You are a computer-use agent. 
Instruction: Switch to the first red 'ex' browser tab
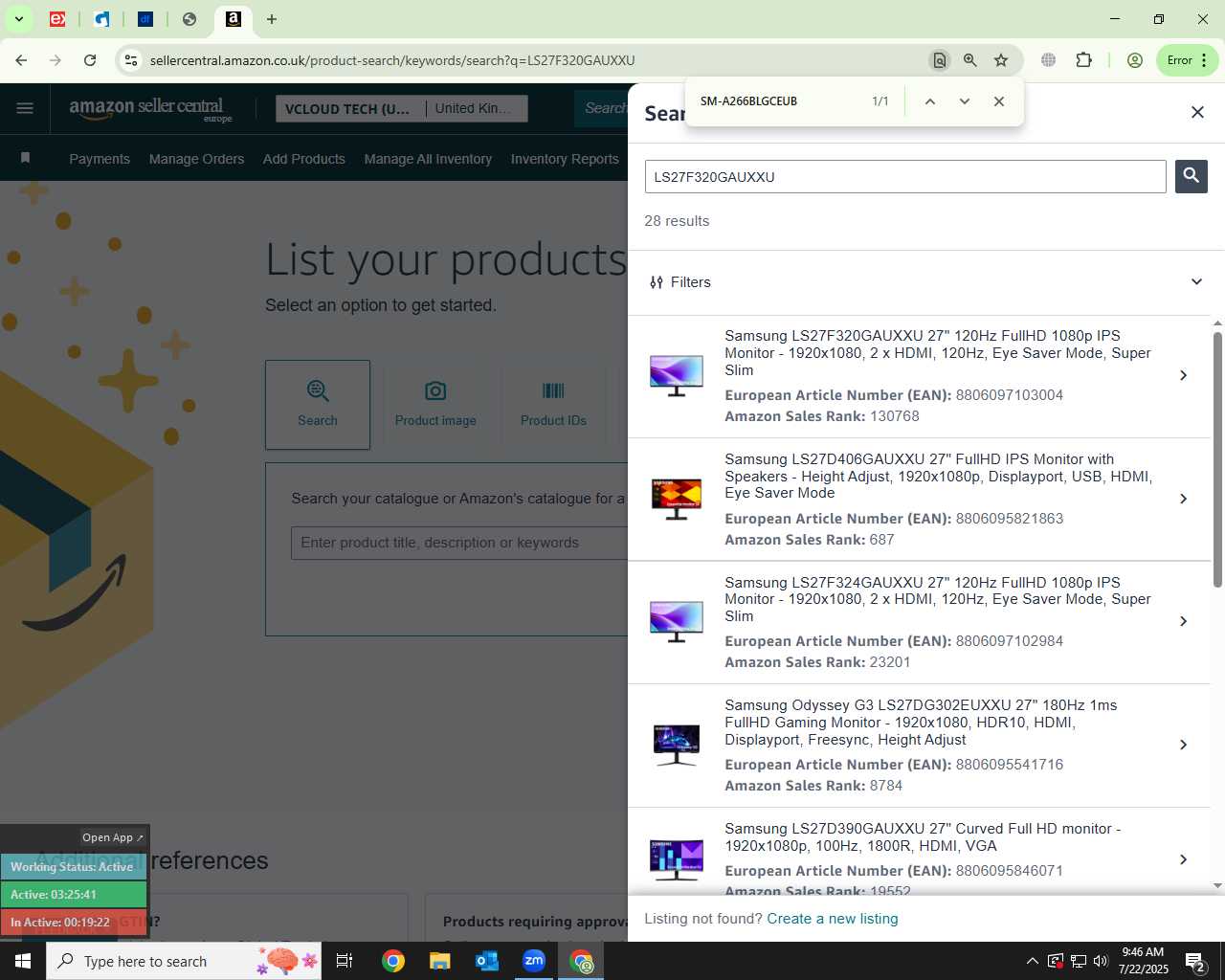coord(57,18)
